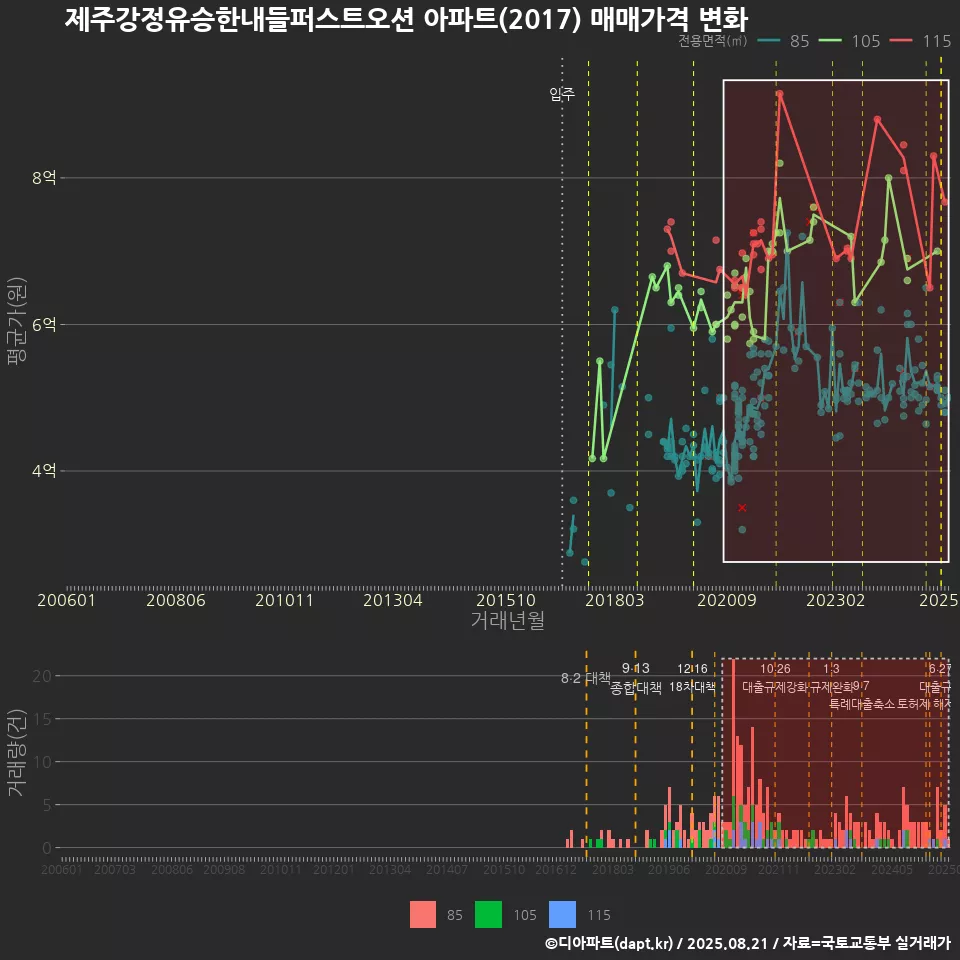Click the 200601 label on the price chart axis
Image resolution: width=960 pixels, height=960 pixels.
(x=66, y=600)
